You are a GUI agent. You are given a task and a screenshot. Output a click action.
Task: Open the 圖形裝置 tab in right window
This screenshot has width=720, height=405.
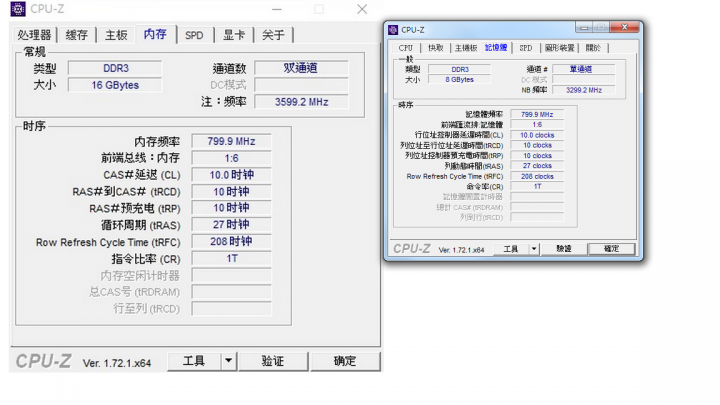(x=559, y=48)
